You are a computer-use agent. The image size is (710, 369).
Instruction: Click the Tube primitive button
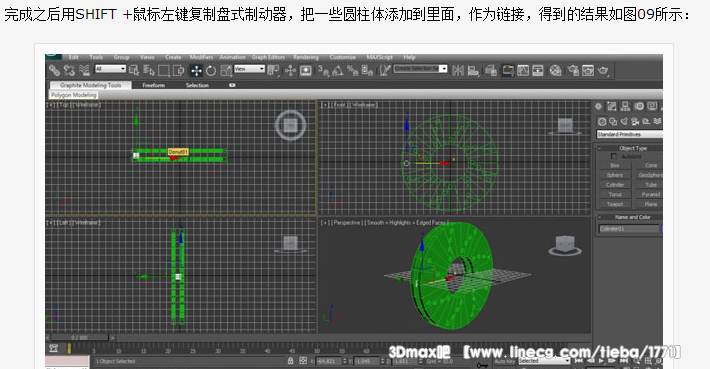pyautogui.click(x=651, y=185)
